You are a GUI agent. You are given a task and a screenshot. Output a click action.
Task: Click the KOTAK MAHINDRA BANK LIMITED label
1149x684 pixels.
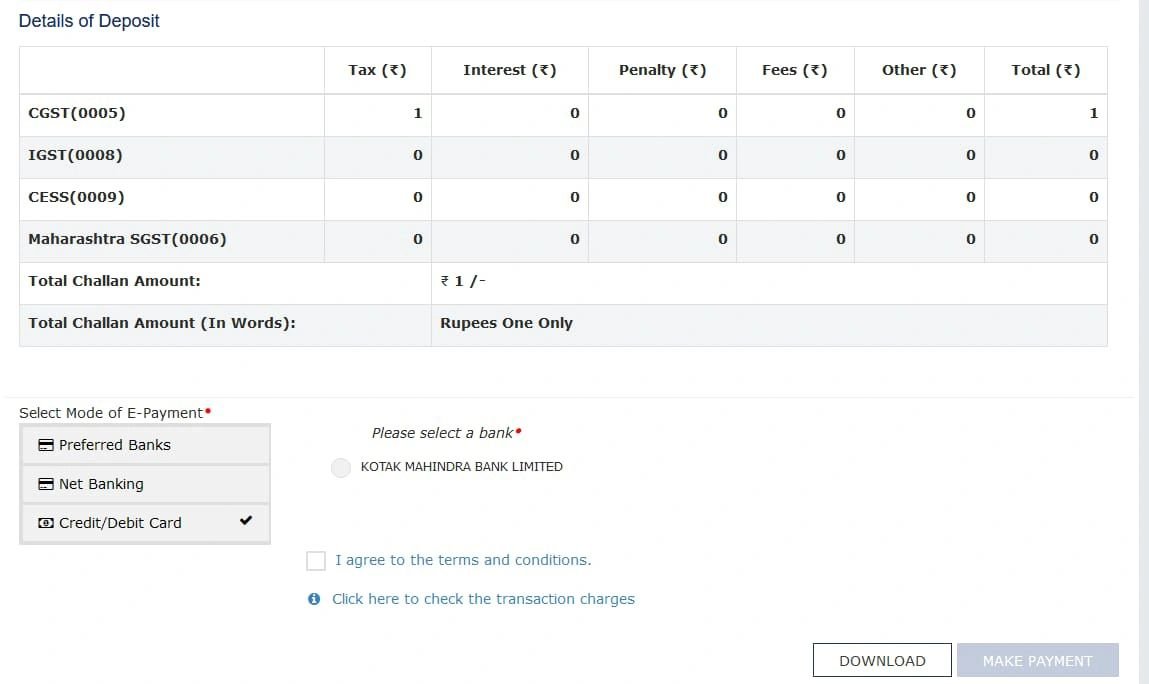coord(461,467)
